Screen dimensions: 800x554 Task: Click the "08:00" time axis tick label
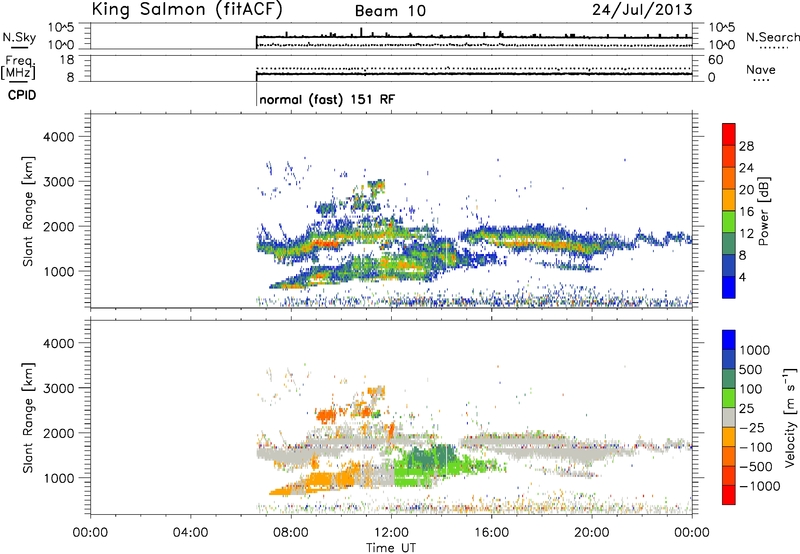(x=291, y=533)
